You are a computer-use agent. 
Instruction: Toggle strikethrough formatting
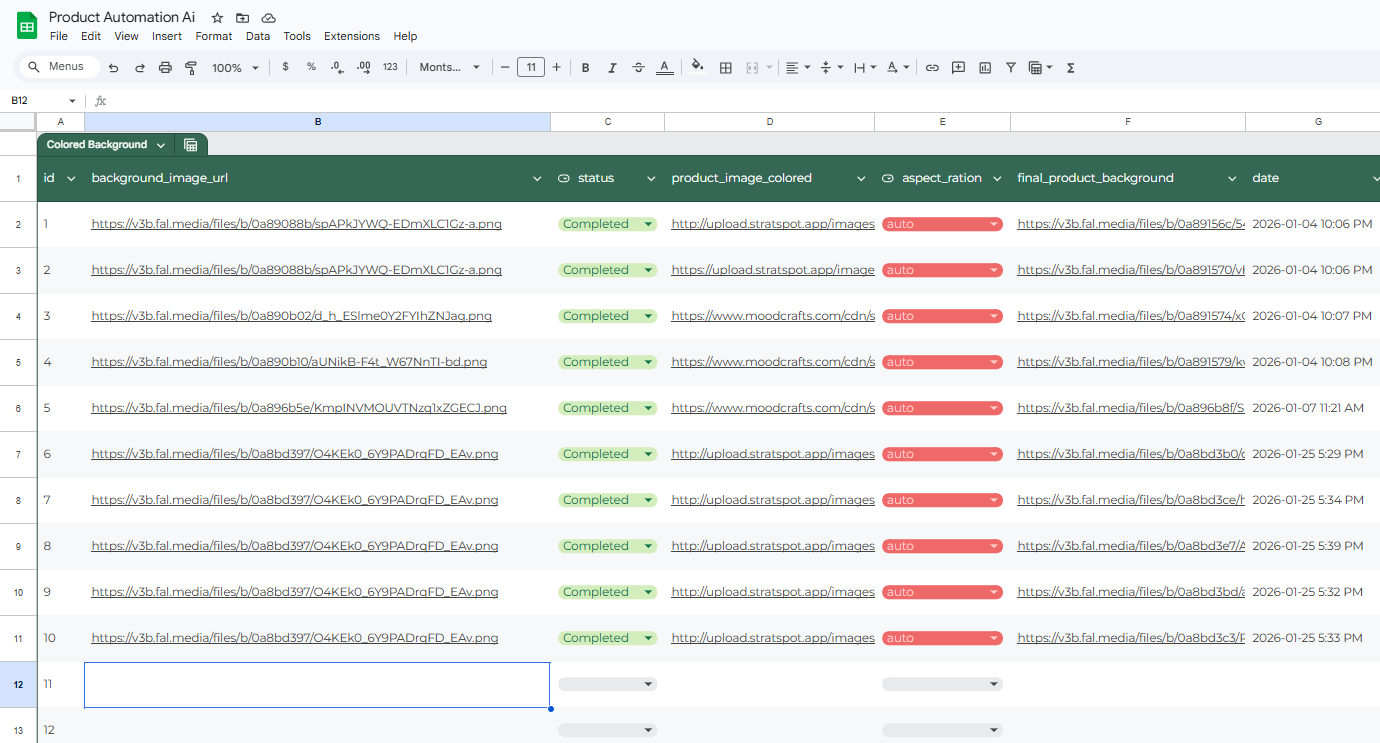pyautogui.click(x=638, y=68)
